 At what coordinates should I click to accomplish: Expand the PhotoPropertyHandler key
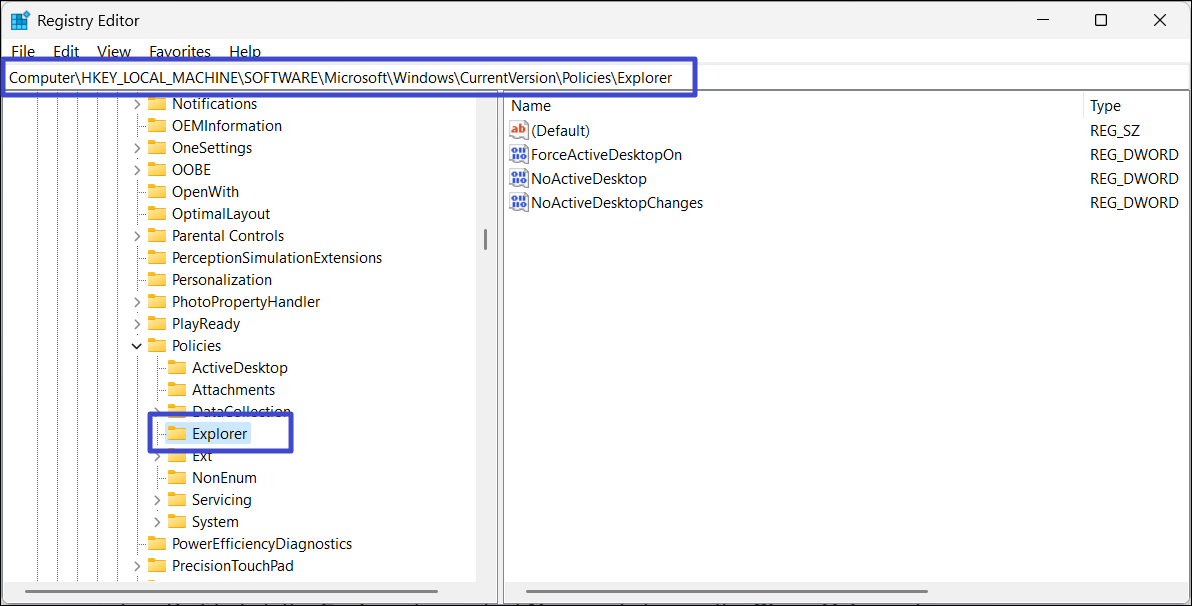(137, 303)
